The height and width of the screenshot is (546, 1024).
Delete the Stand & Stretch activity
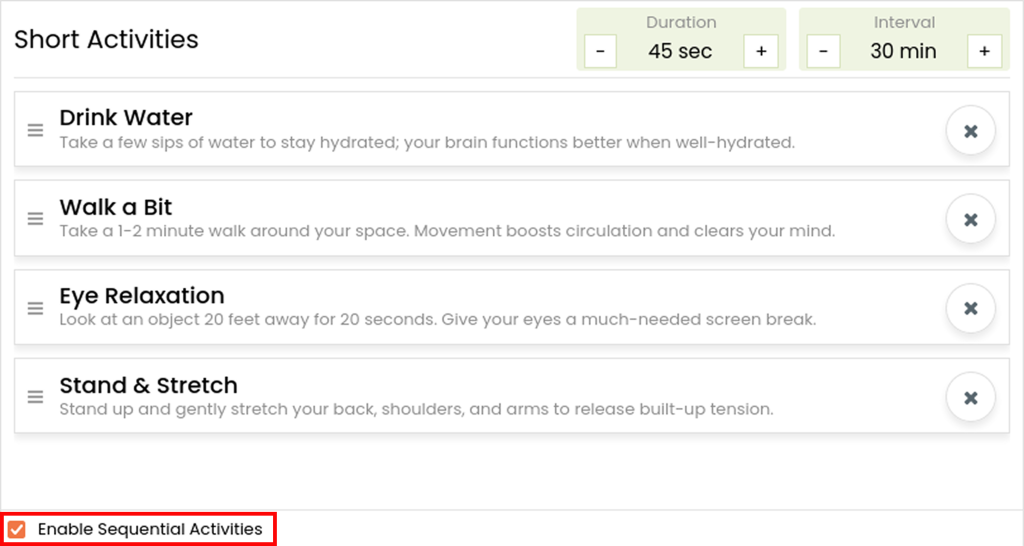tap(970, 397)
